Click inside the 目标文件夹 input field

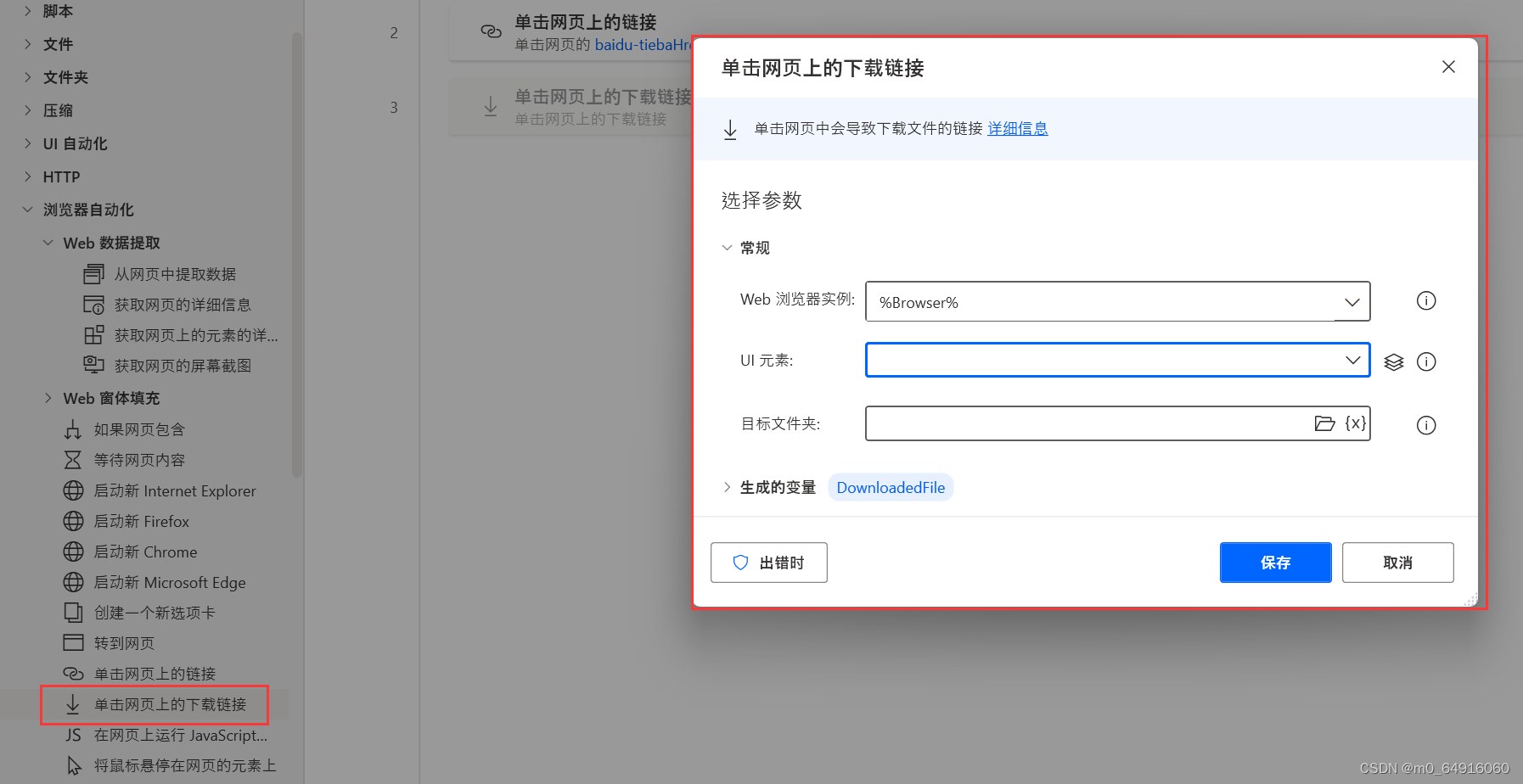[1061, 423]
